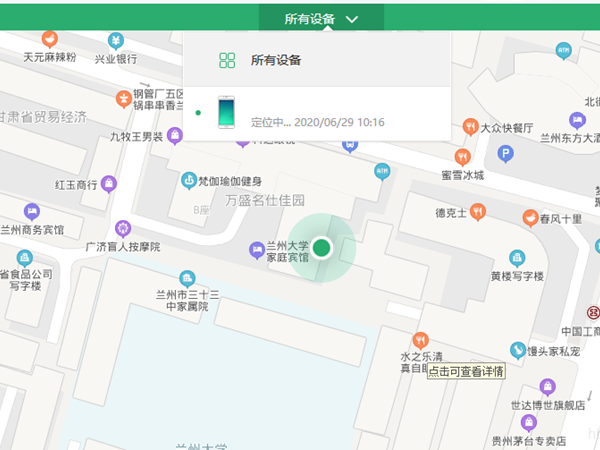The image size is (600, 450).
Task: Select the phone device with 定位中 status
Action: [x=316, y=113]
